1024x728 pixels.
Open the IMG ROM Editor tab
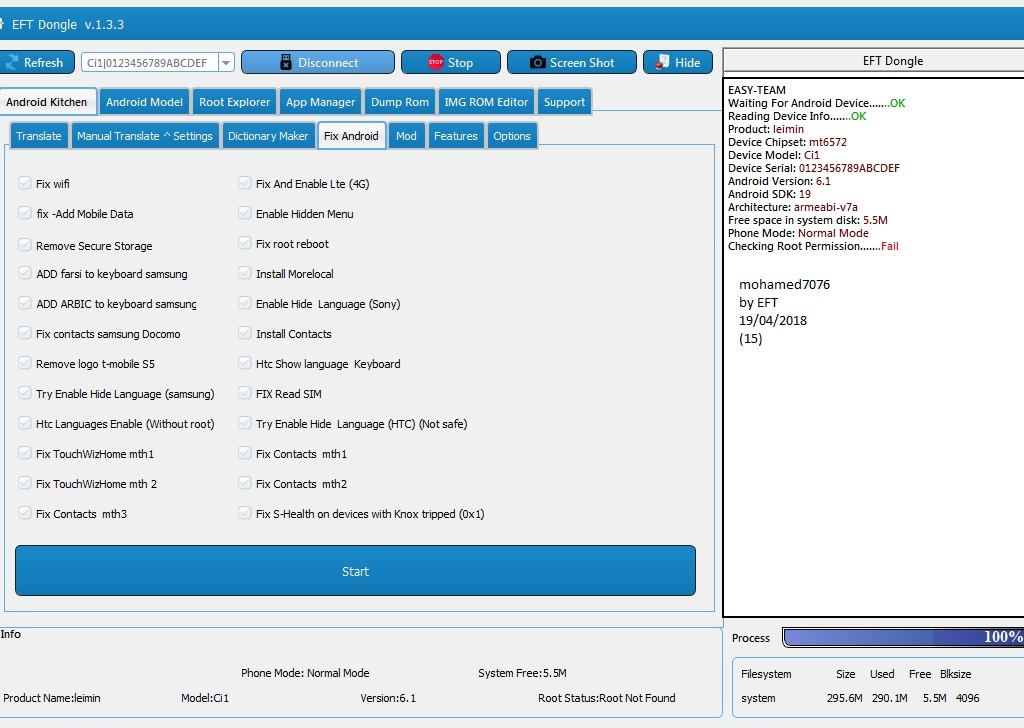click(486, 102)
